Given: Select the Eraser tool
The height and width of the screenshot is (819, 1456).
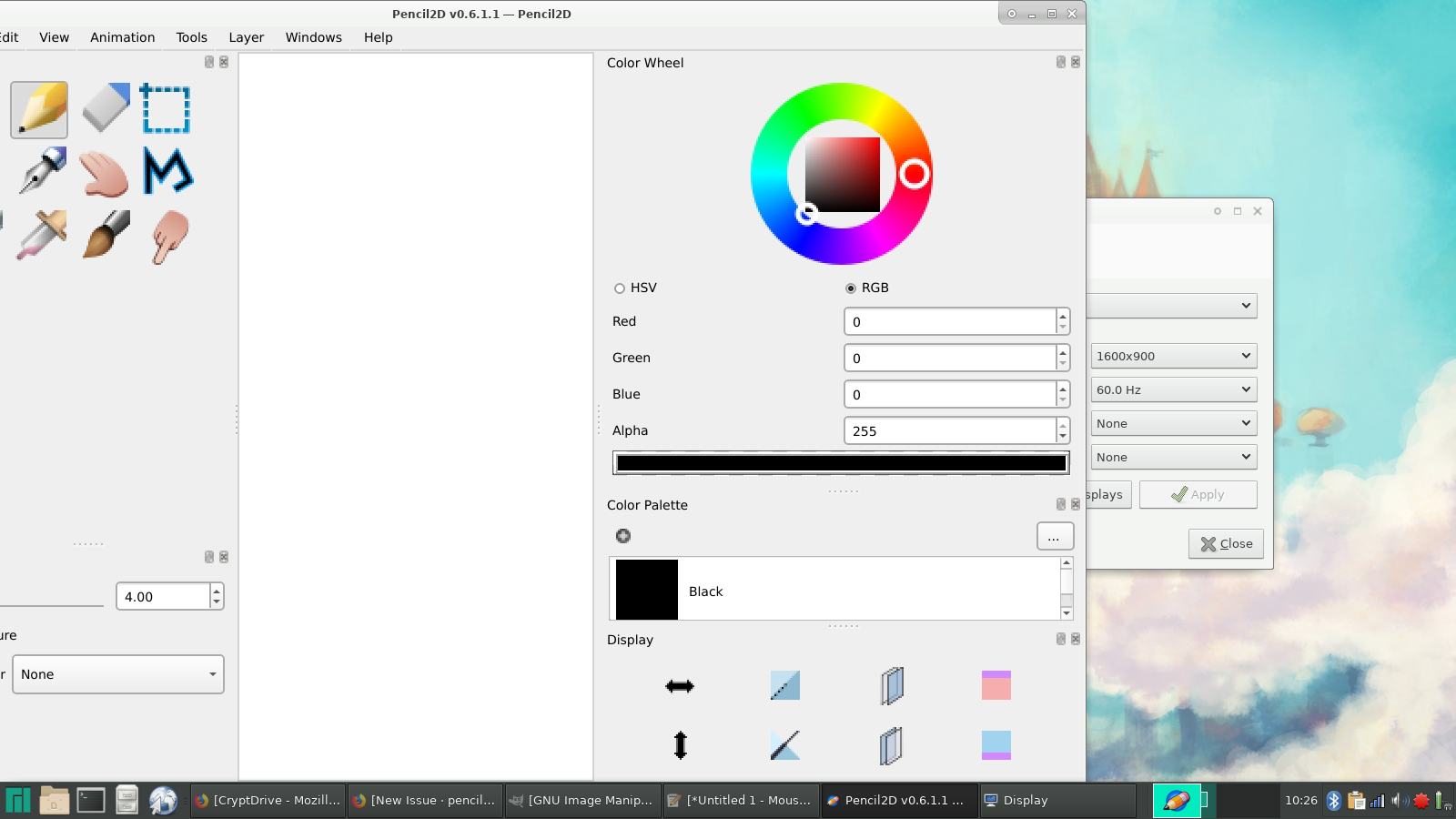Looking at the screenshot, I should click(x=104, y=109).
